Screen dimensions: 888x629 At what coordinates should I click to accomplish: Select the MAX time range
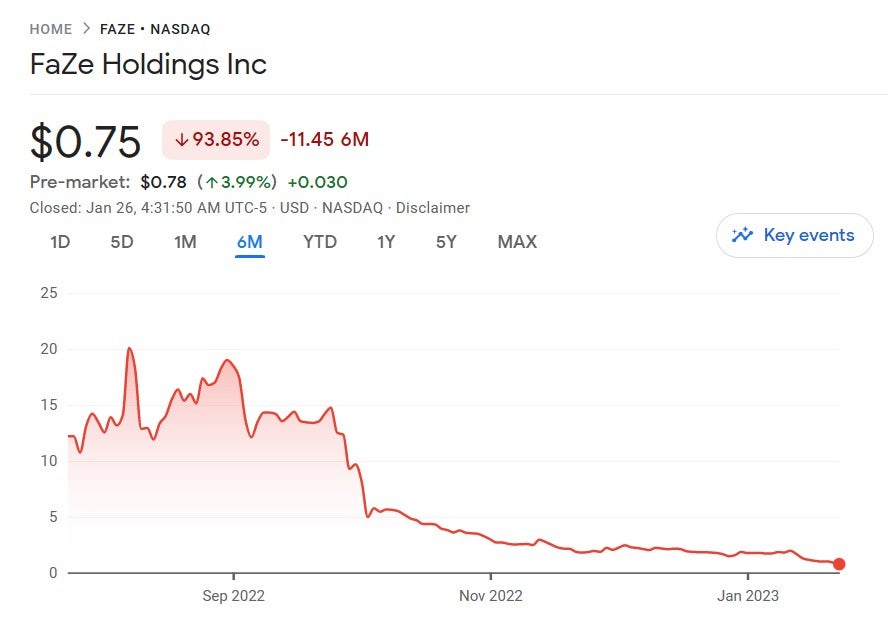coord(516,241)
